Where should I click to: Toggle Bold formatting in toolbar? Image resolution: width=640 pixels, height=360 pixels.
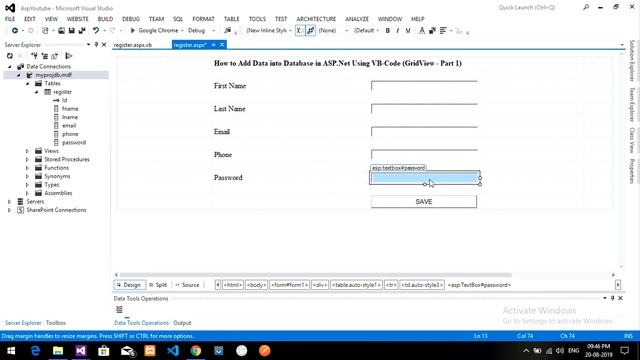tap(388, 31)
